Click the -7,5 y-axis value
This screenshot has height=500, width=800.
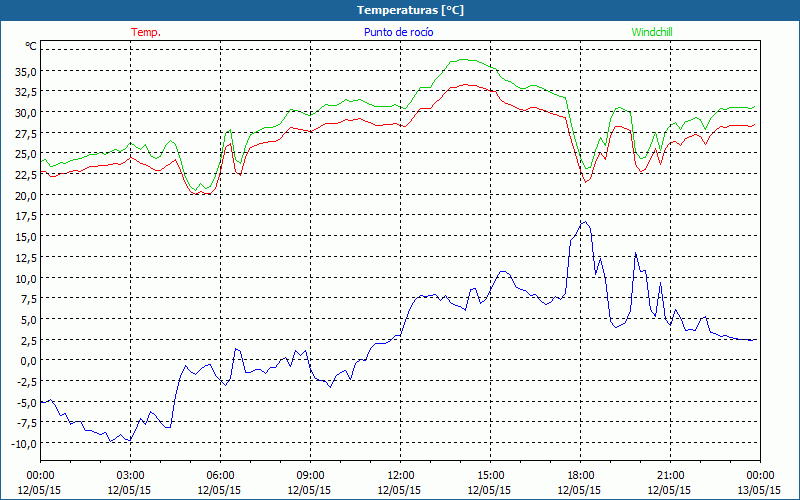[x=26, y=423]
